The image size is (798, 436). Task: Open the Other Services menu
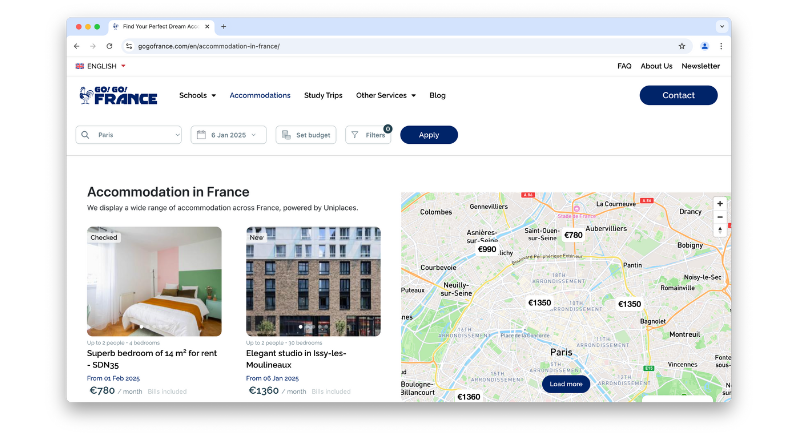point(386,96)
